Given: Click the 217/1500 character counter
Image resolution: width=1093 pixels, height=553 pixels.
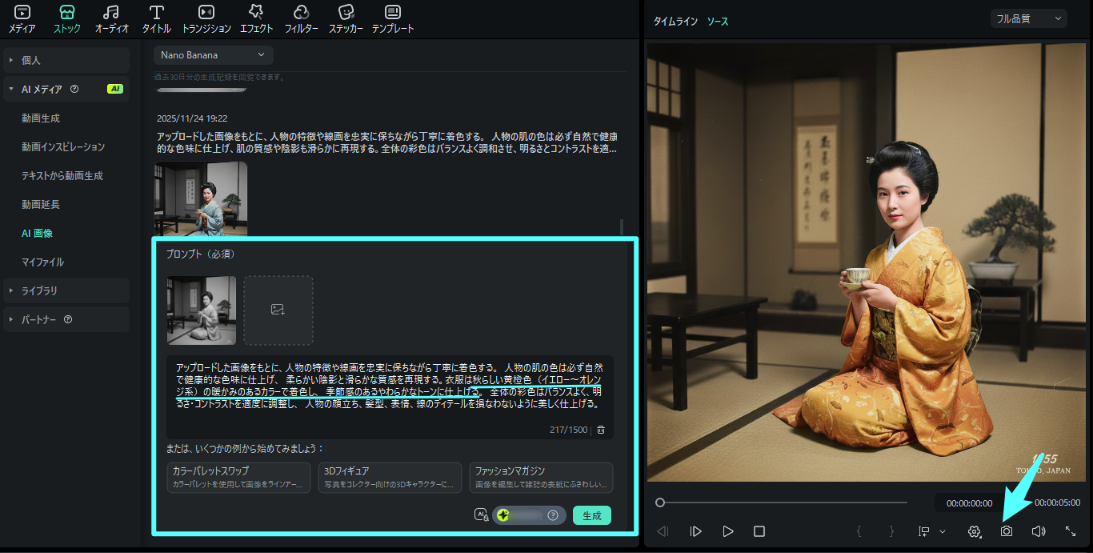Looking at the screenshot, I should 568,430.
